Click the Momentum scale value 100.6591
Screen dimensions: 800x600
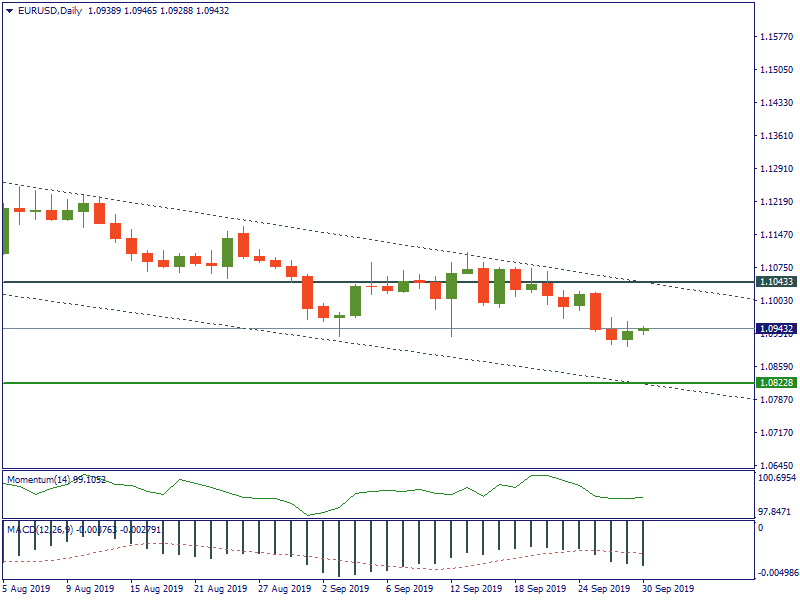(777, 478)
